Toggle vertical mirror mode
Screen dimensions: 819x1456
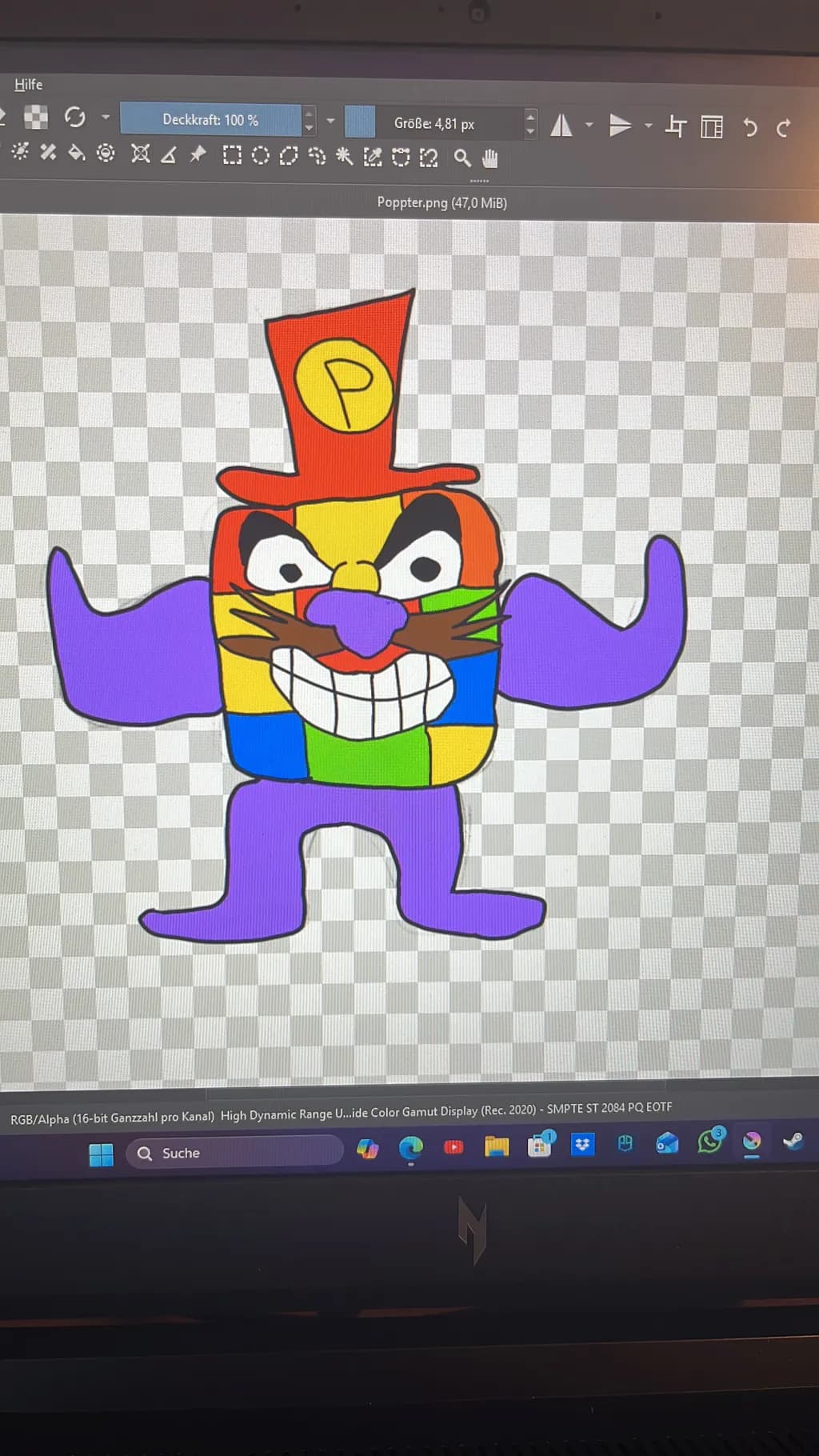coord(620,126)
